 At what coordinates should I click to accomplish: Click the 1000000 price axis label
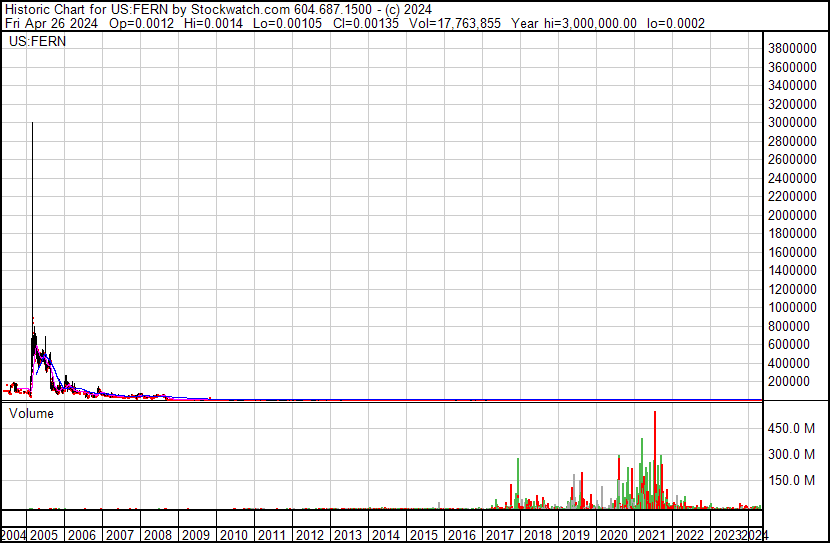pos(792,307)
